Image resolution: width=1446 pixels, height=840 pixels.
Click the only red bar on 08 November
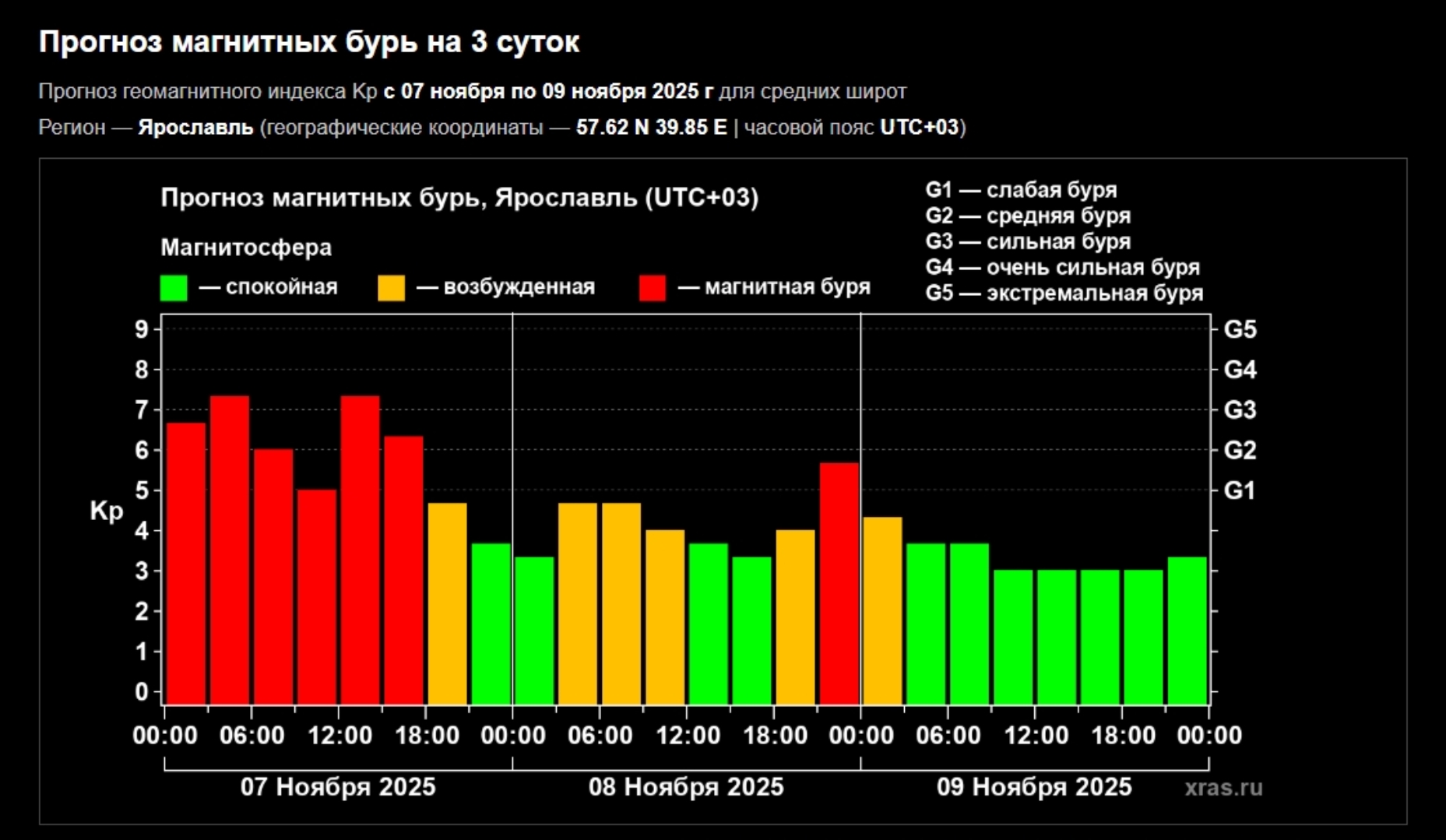pyautogui.click(x=839, y=582)
